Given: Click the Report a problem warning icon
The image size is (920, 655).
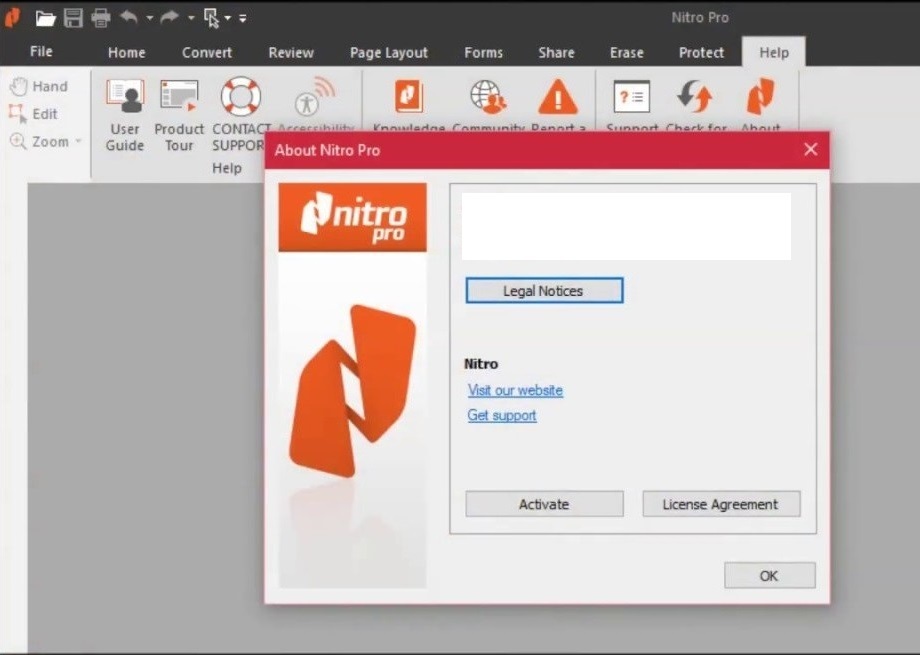Looking at the screenshot, I should [558, 97].
